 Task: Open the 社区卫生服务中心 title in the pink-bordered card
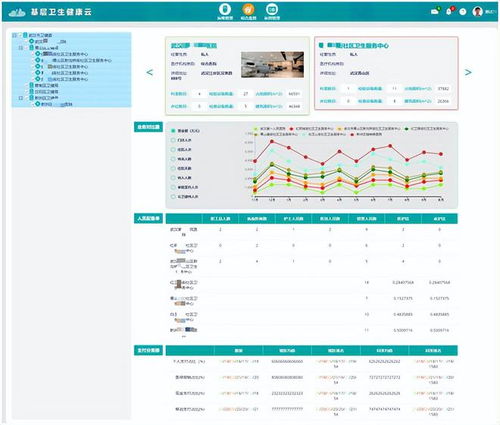coord(358,45)
